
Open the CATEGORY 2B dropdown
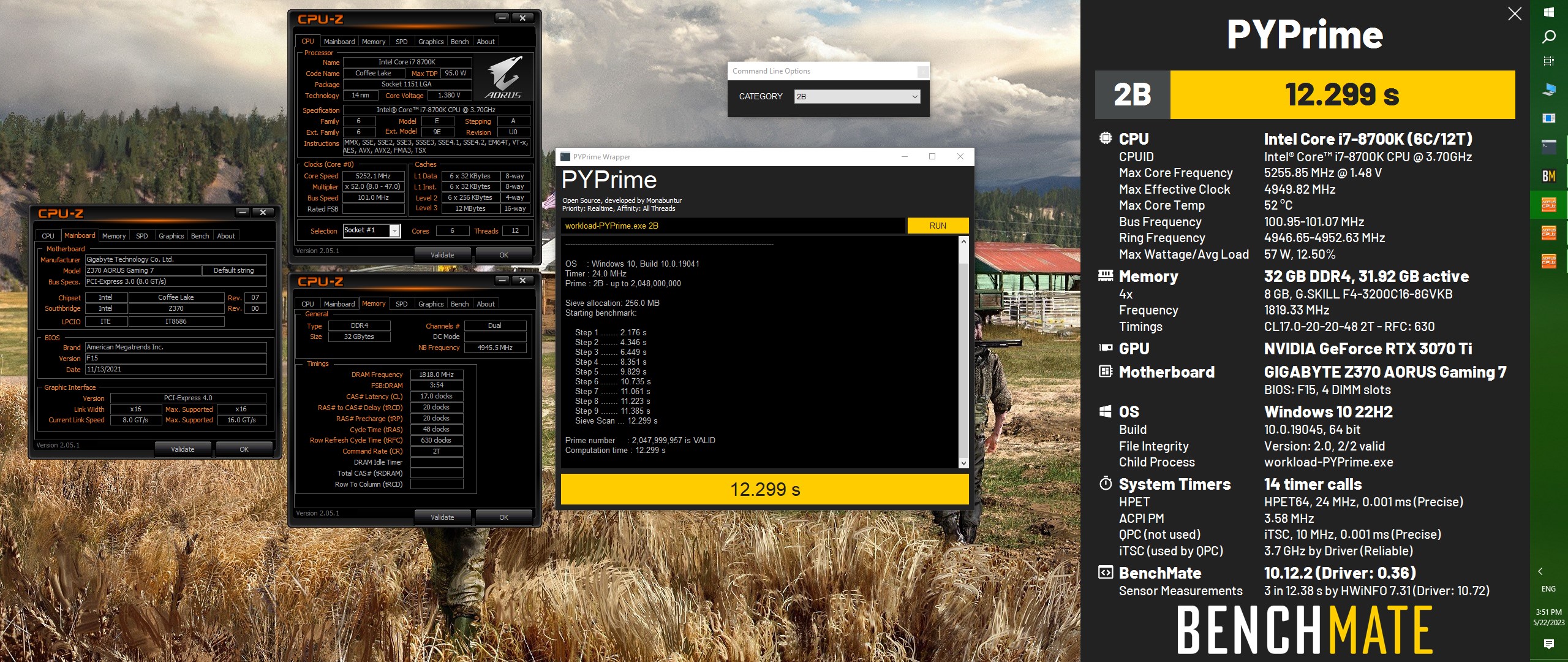pos(857,97)
